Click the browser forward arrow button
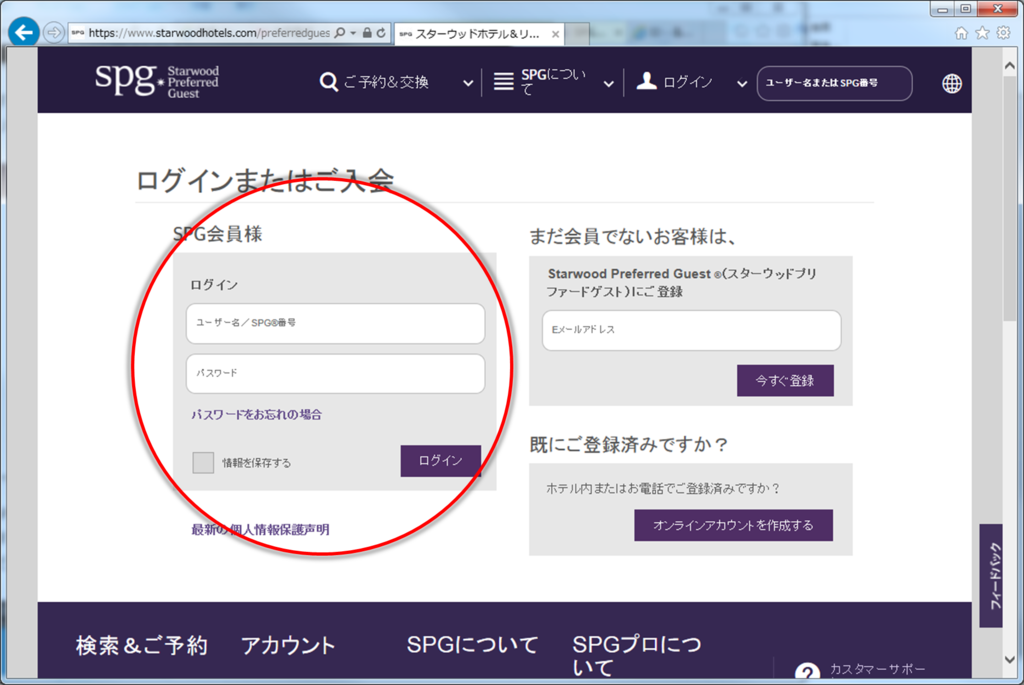The image size is (1024, 685). click(54, 32)
